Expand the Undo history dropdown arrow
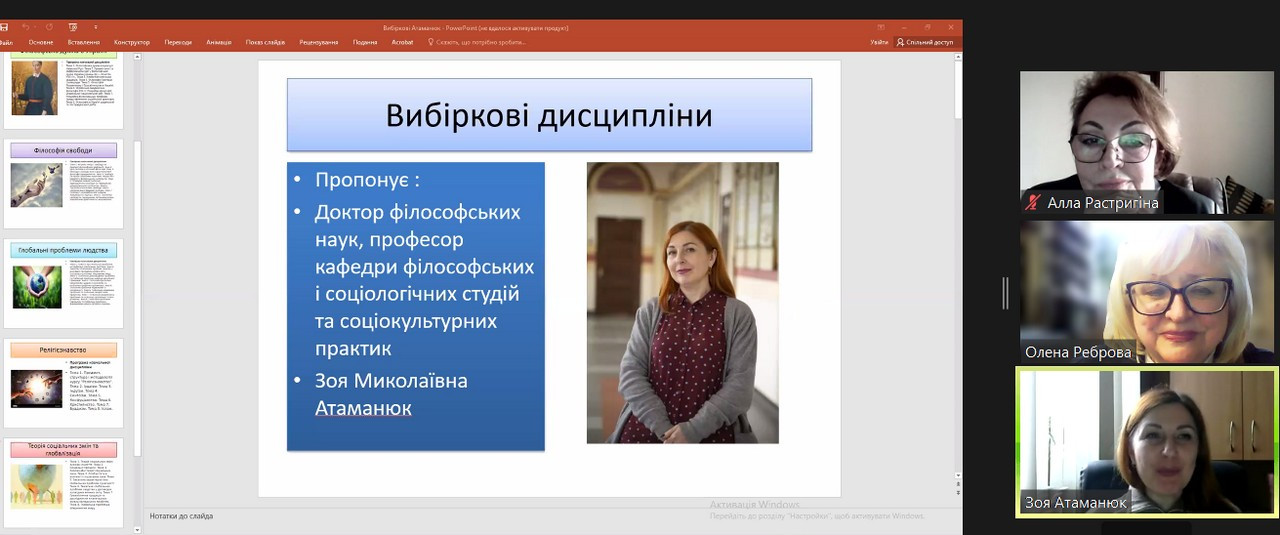 [35, 27]
